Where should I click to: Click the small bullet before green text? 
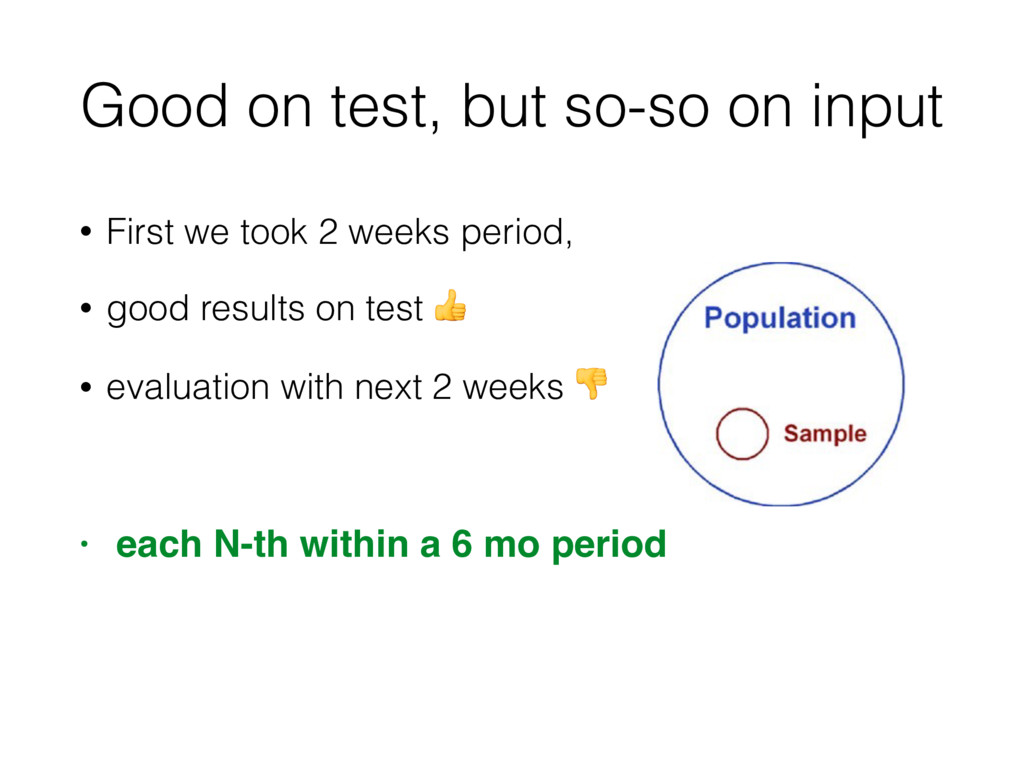tap(84, 544)
